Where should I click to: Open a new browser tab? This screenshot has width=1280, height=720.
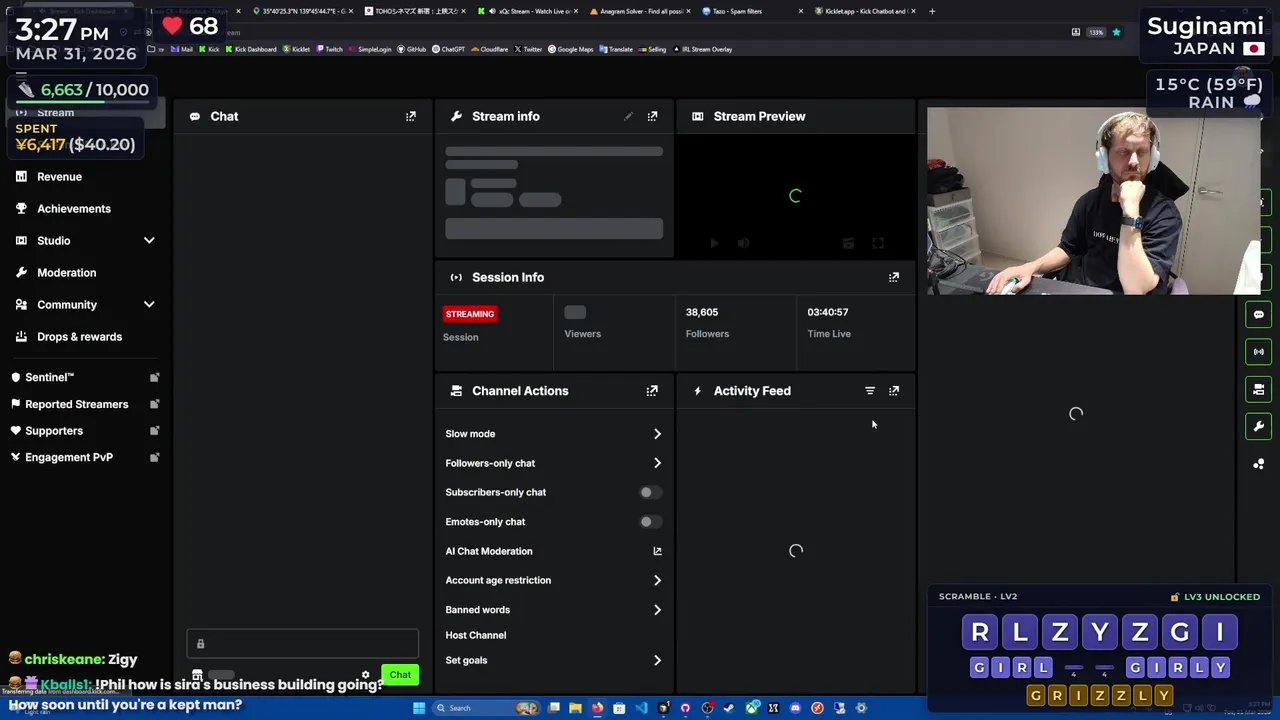click(932, 11)
